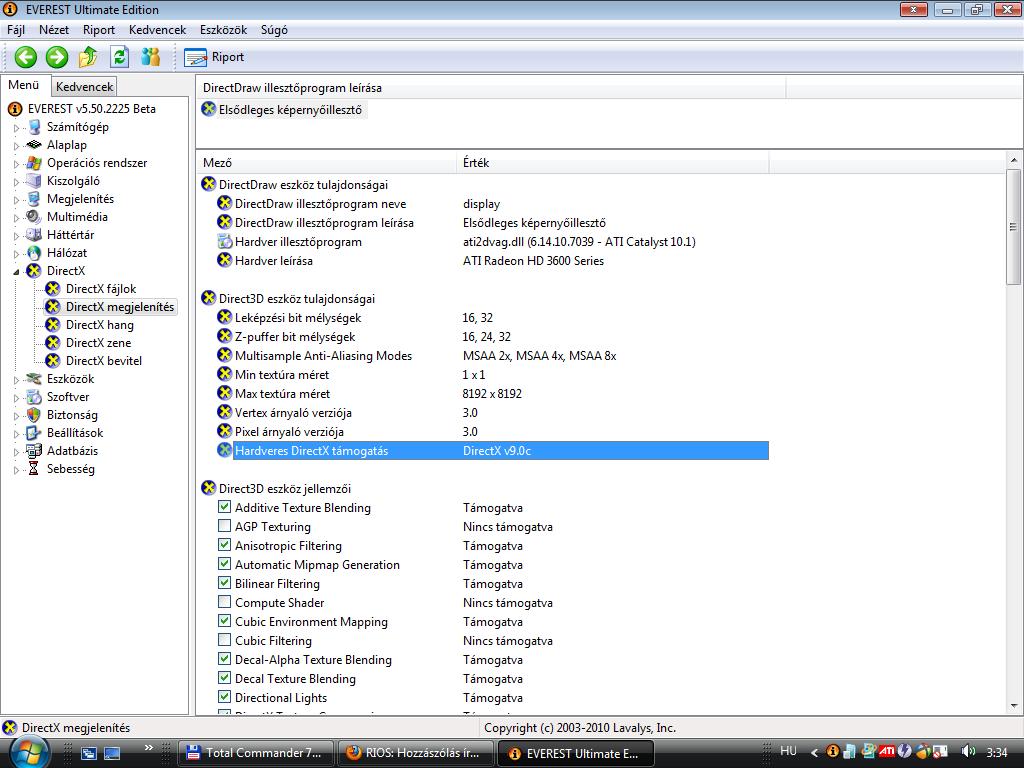Expand the Eszközök tree node arrow
Viewport: 1024px width, 768px height.
coord(16,379)
